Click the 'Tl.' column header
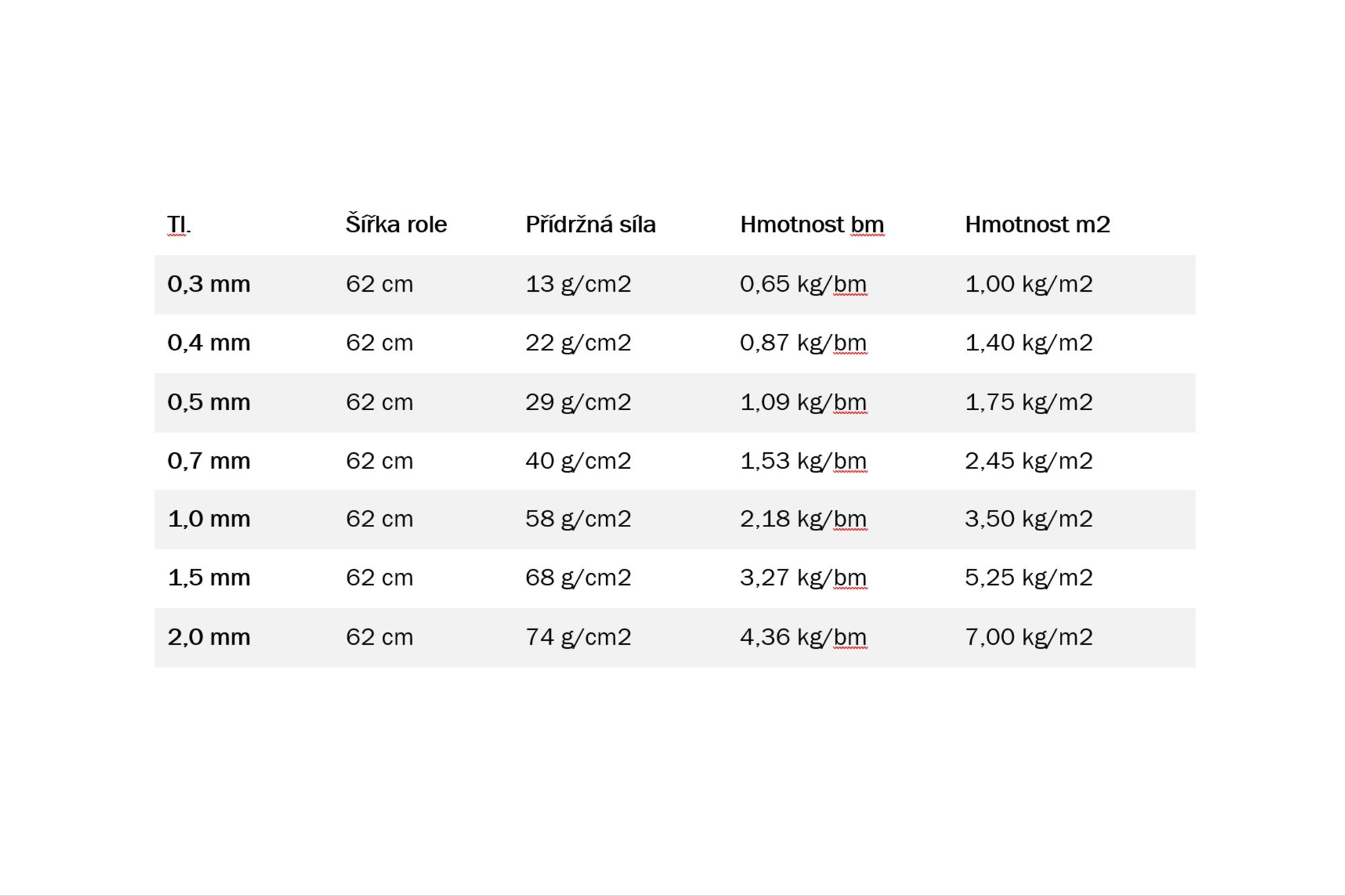Screen dimensions: 1345x896 pos(179,225)
